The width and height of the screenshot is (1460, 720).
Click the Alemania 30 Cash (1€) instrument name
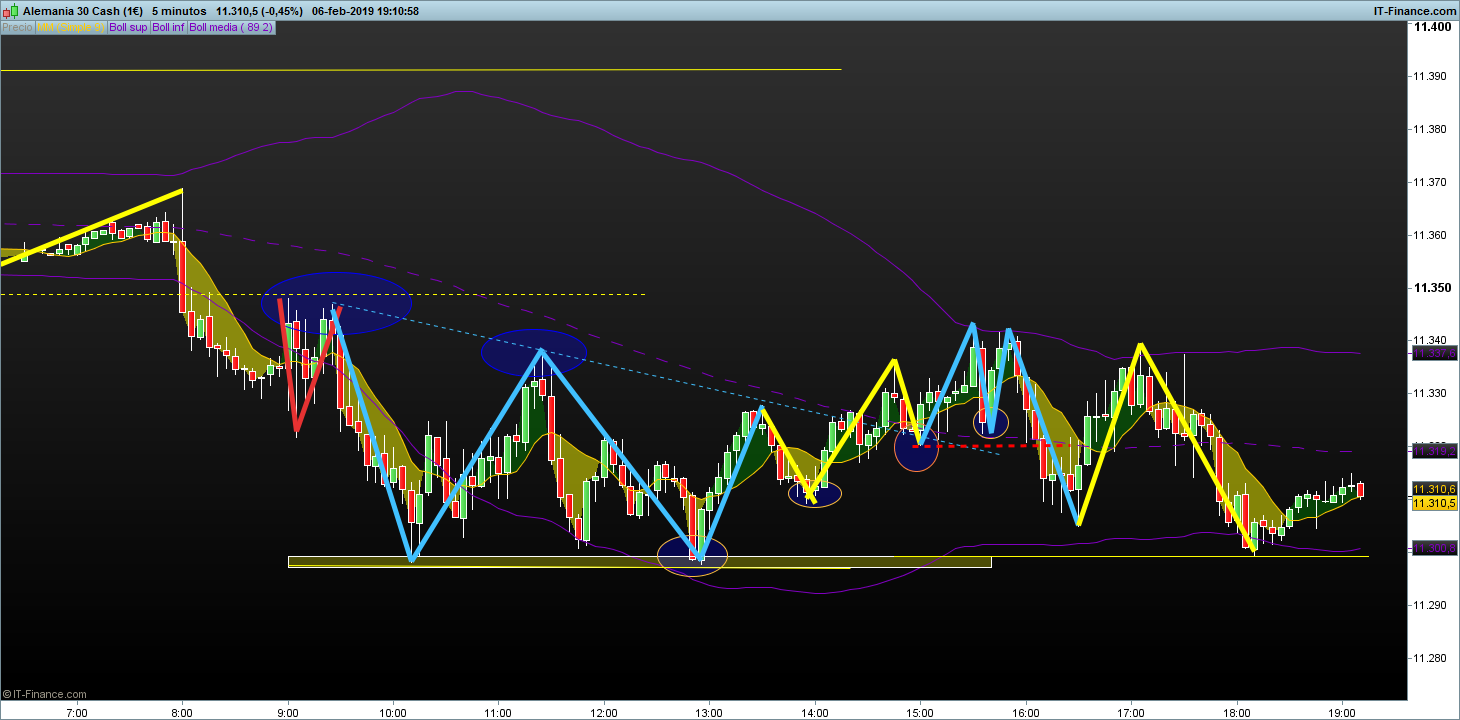[82, 10]
